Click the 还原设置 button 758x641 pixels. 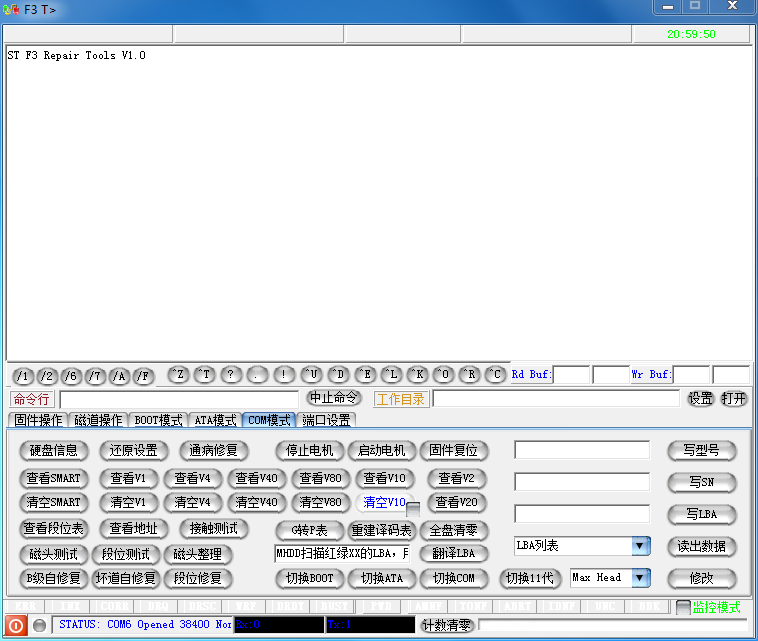(x=133, y=451)
